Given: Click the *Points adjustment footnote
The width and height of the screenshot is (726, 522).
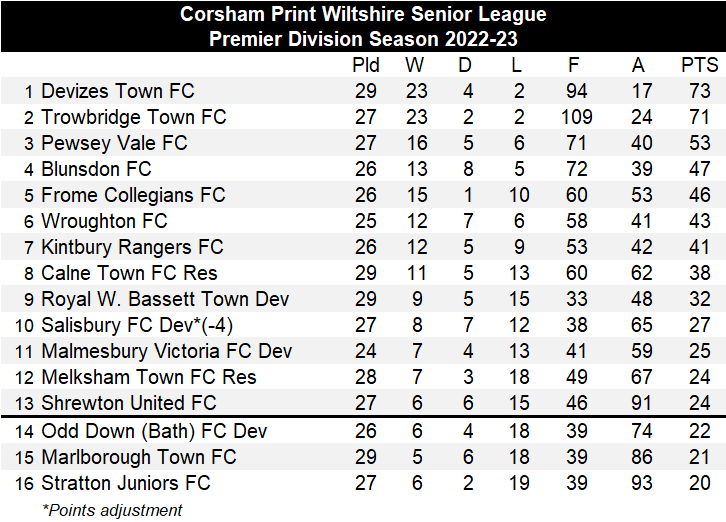Looking at the screenshot, I should 112,510.
